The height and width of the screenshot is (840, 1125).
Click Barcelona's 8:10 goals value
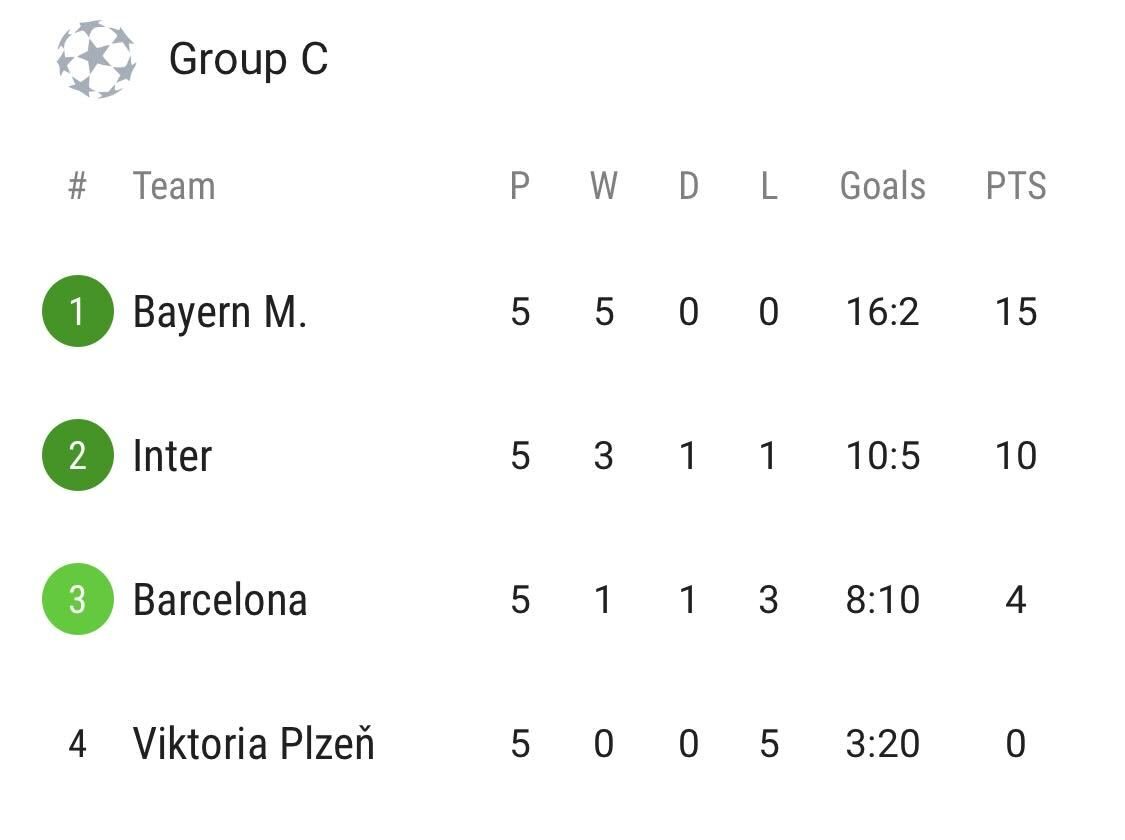(882, 600)
